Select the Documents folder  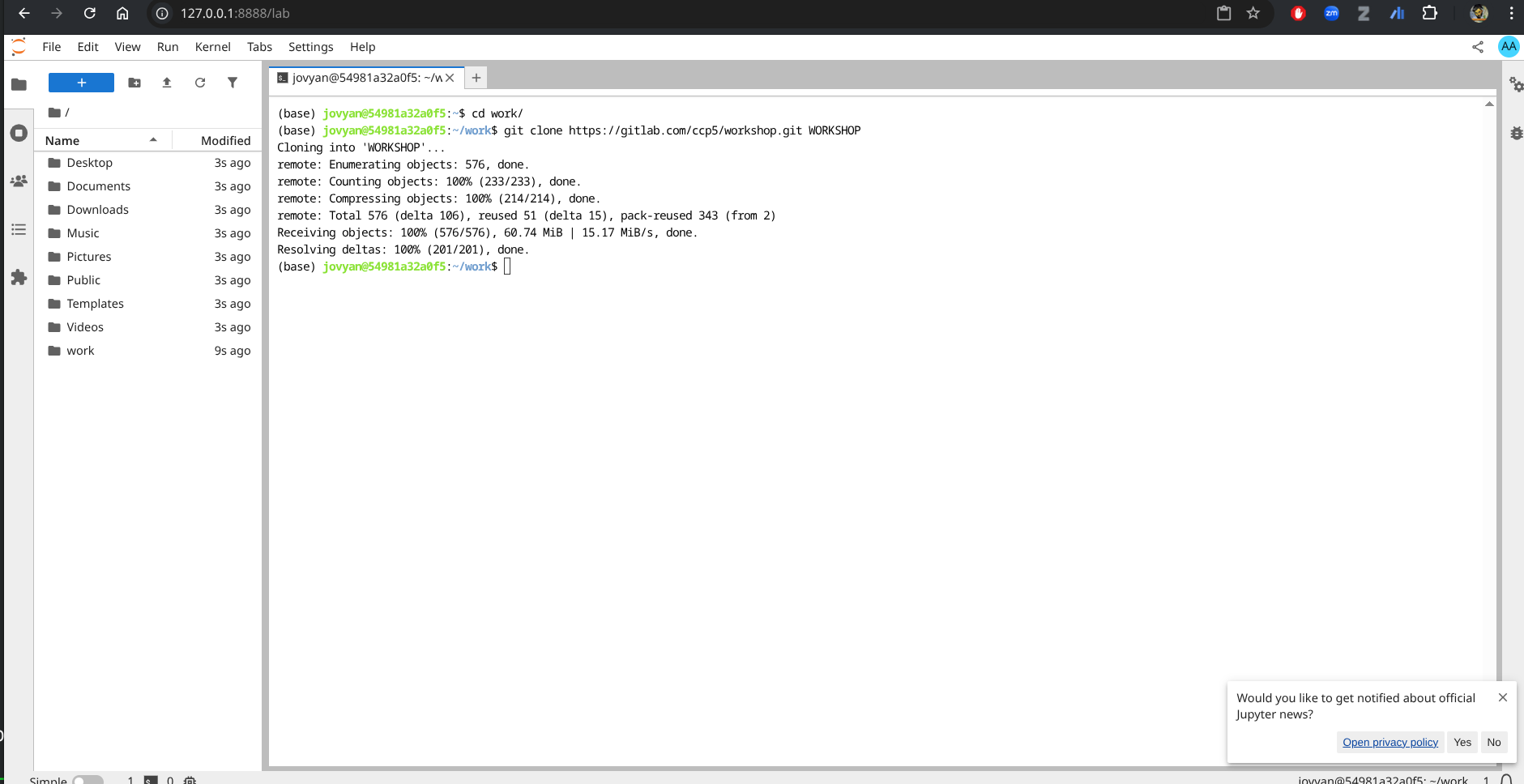tap(148, 186)
